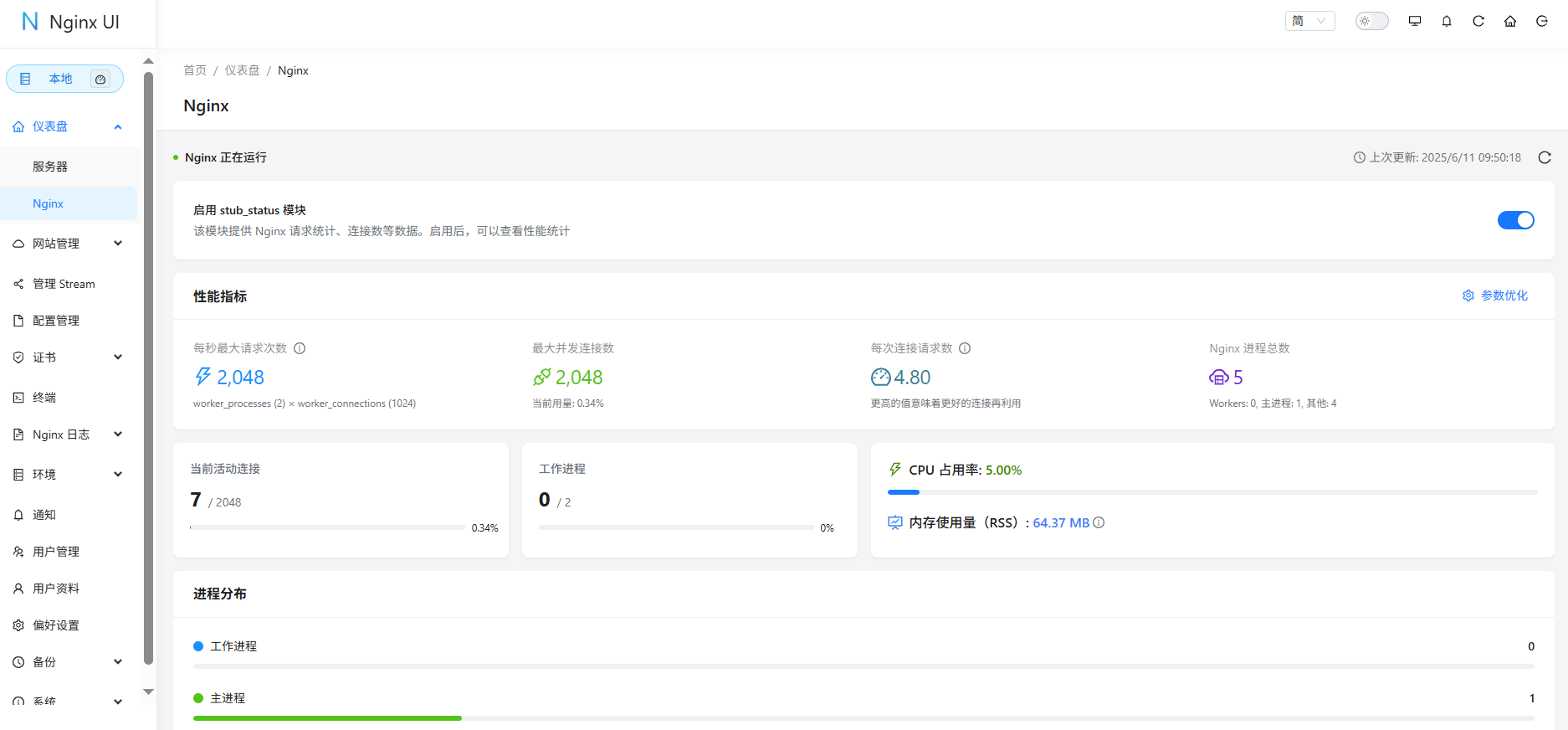The image size is (1568, 730).
Task: Expand the 证书 submenu arrow
Action: coord(118,357)
